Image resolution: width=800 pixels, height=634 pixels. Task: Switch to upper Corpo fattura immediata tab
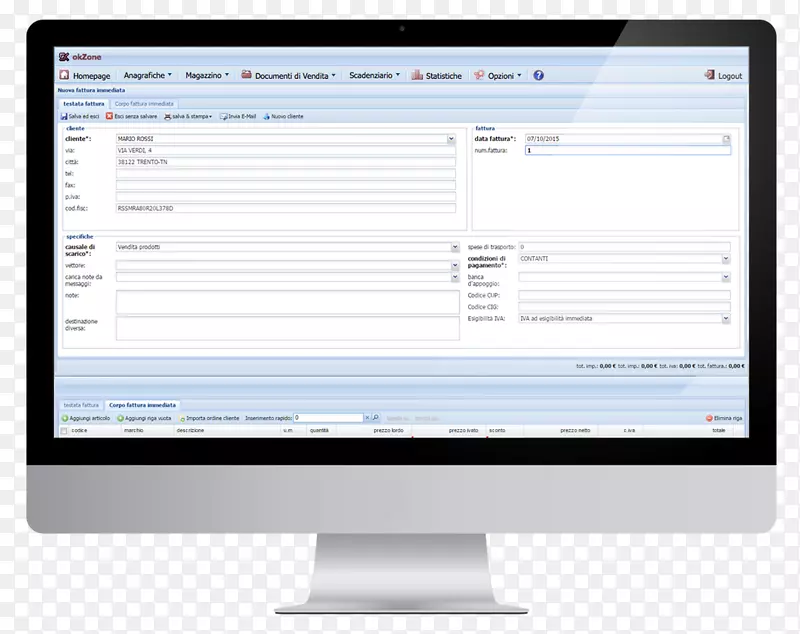point(144,104)
